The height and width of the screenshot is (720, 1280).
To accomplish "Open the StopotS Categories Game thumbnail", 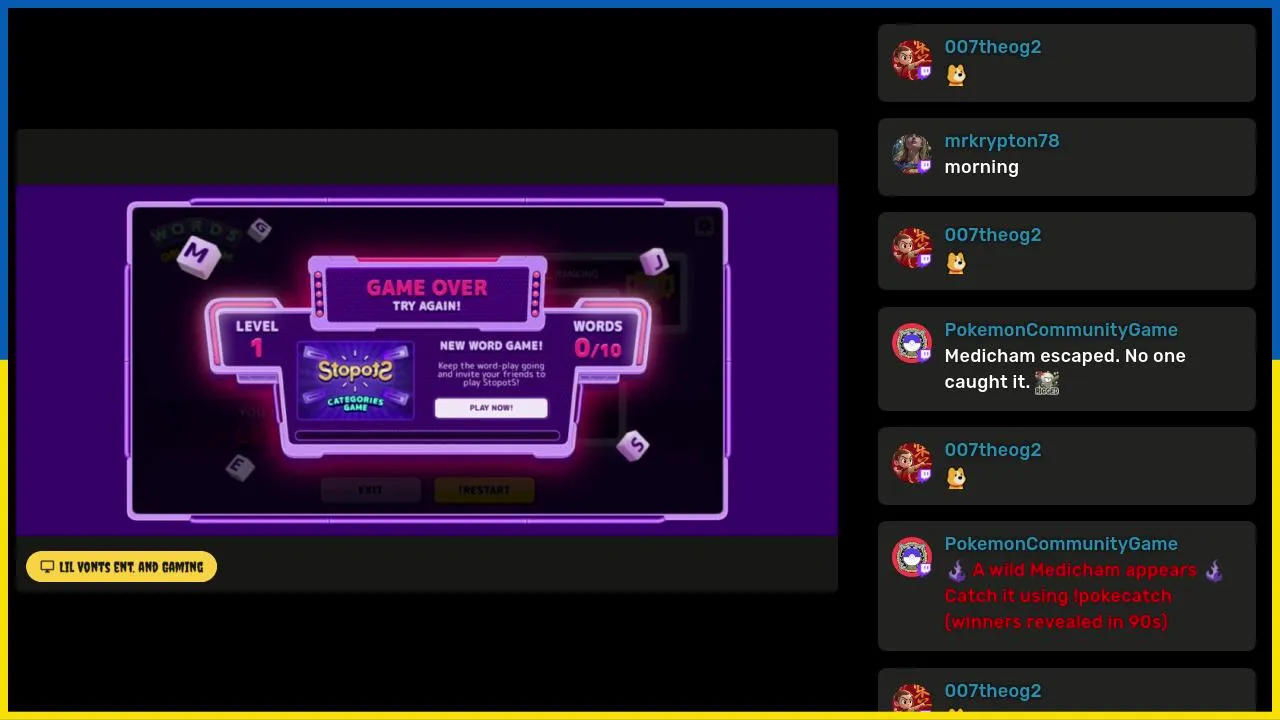I will tap(355, 381).
